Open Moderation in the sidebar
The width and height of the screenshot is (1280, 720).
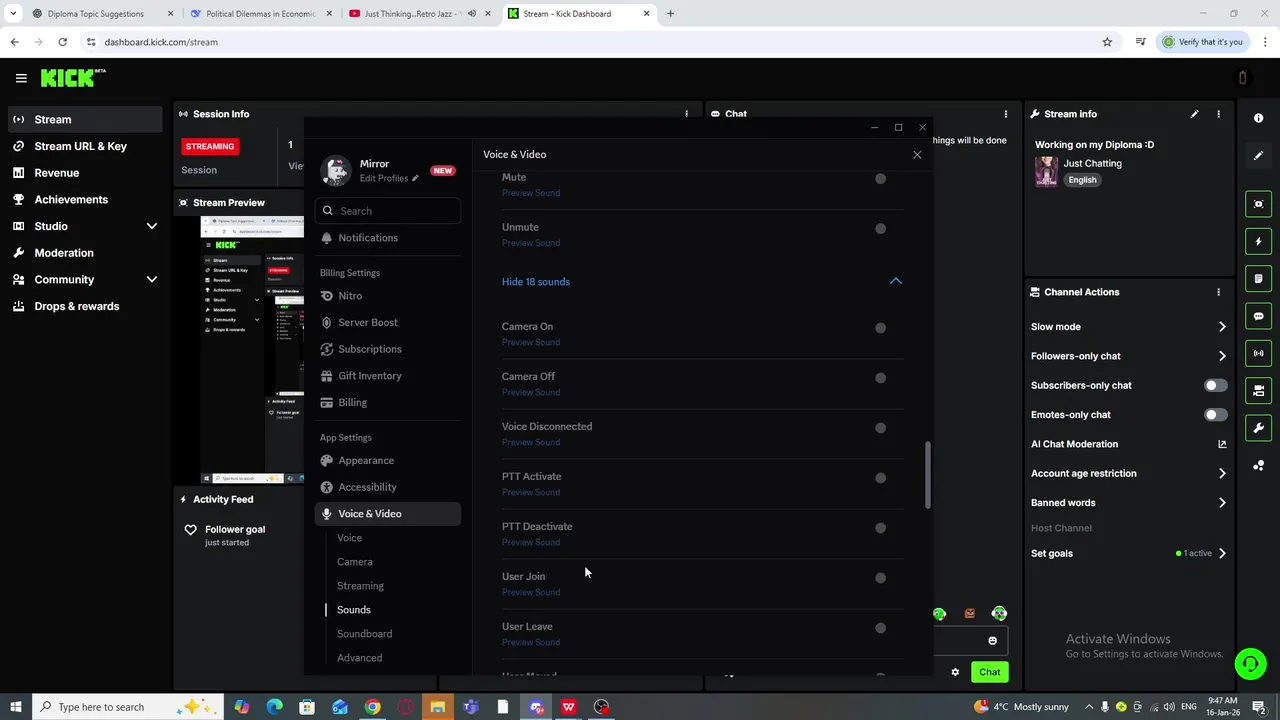click(64, 253)
